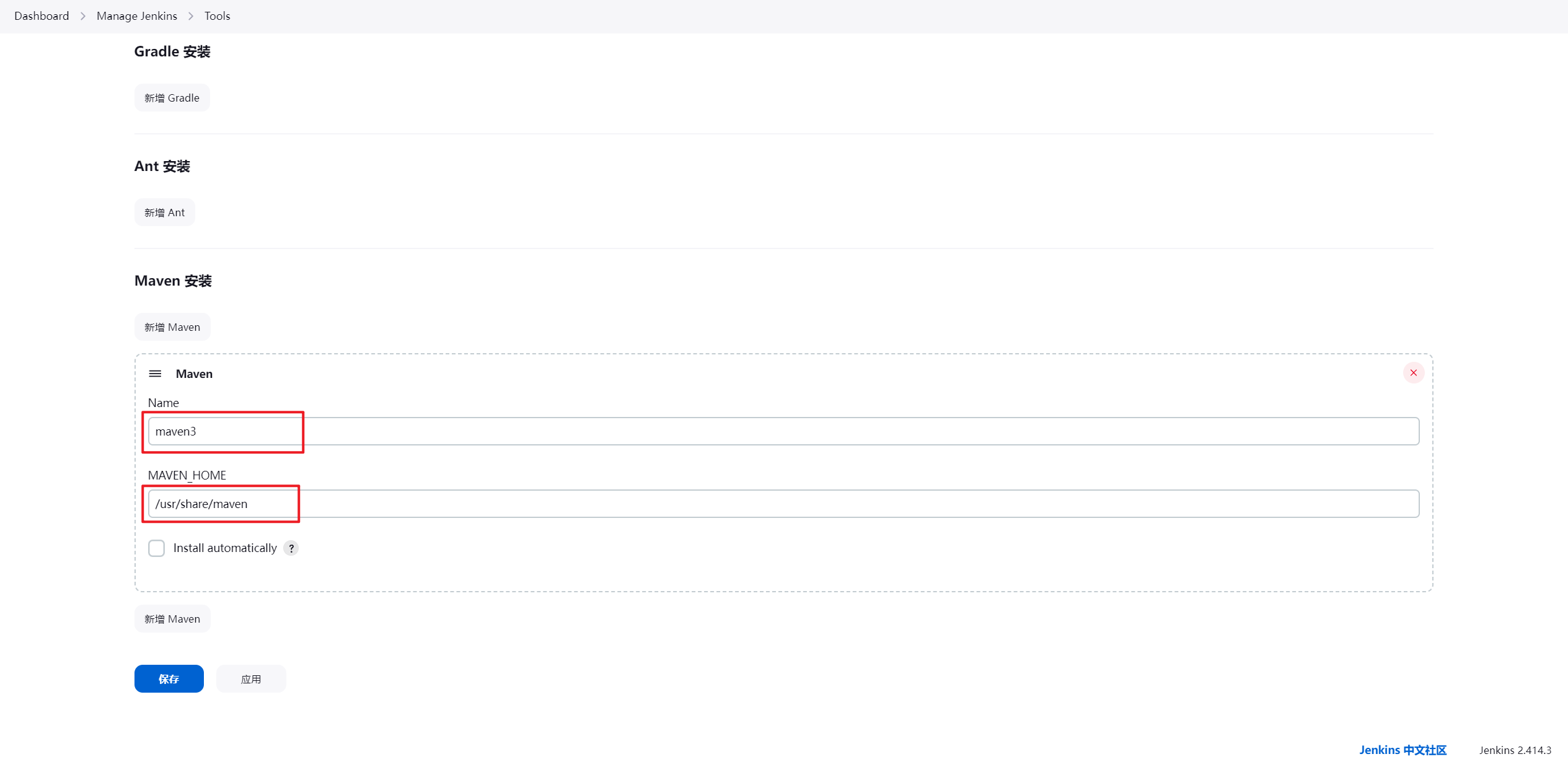Click the Maven installation block title
This screenshot has width=1568, height=767.
coord(194,374)
